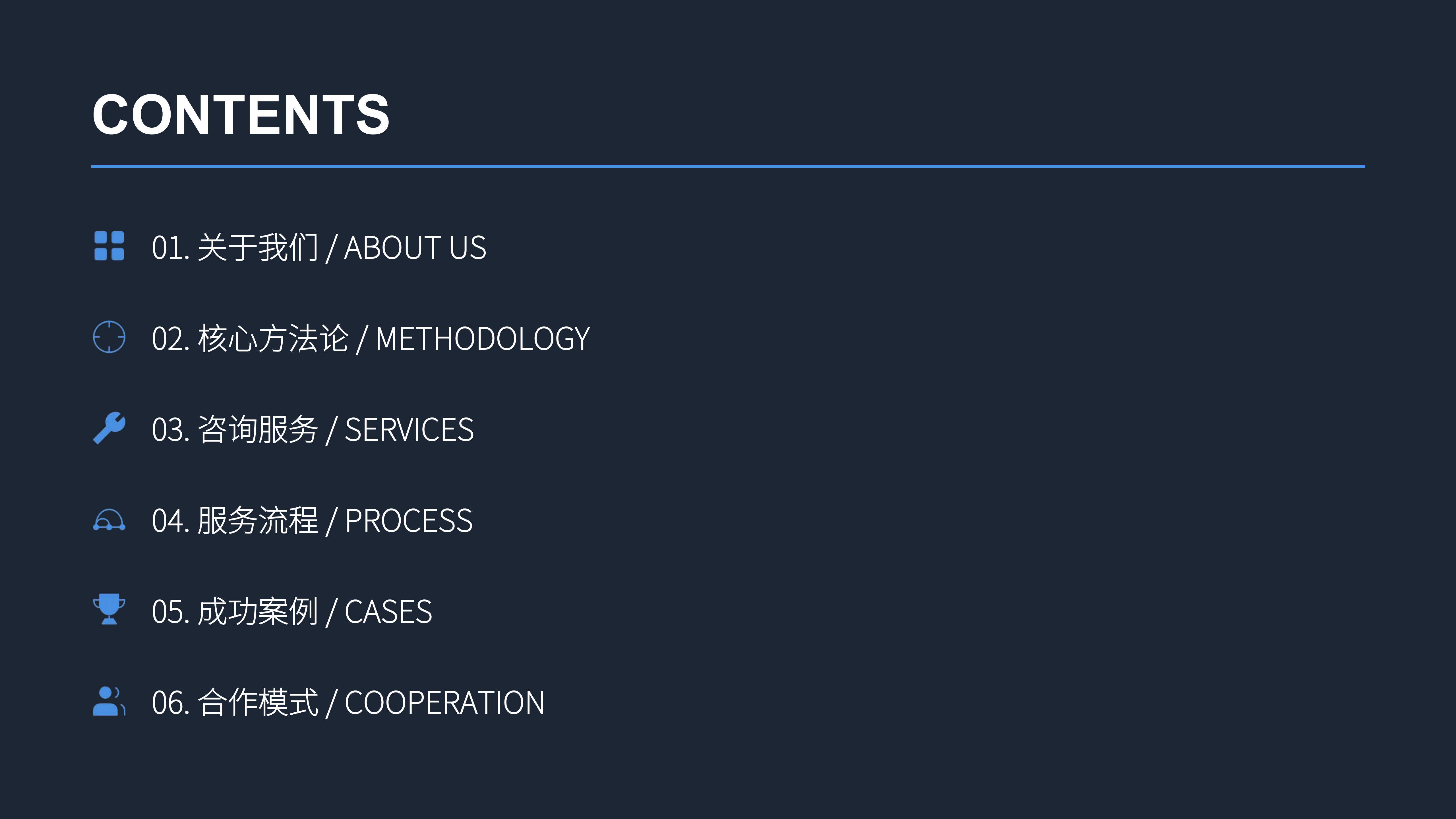Click the wrench icon beside Services
Viewport: 1456px width, 819px height.
click(109, 428)
